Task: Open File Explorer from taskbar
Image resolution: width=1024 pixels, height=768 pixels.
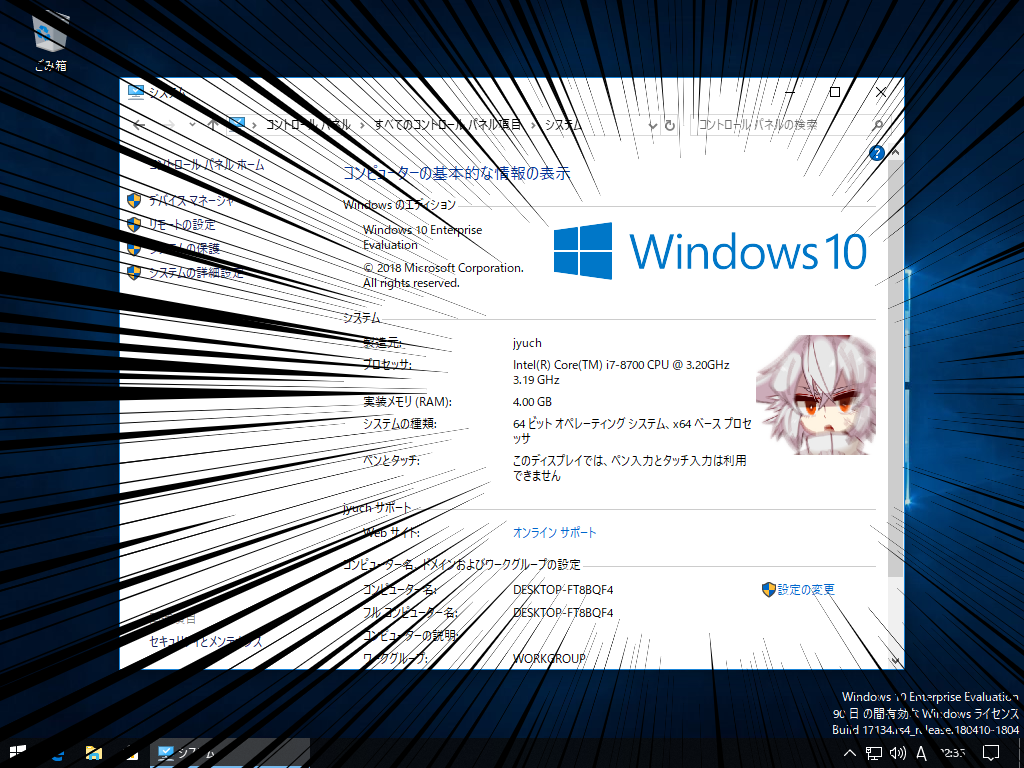Action: (93, 753)
